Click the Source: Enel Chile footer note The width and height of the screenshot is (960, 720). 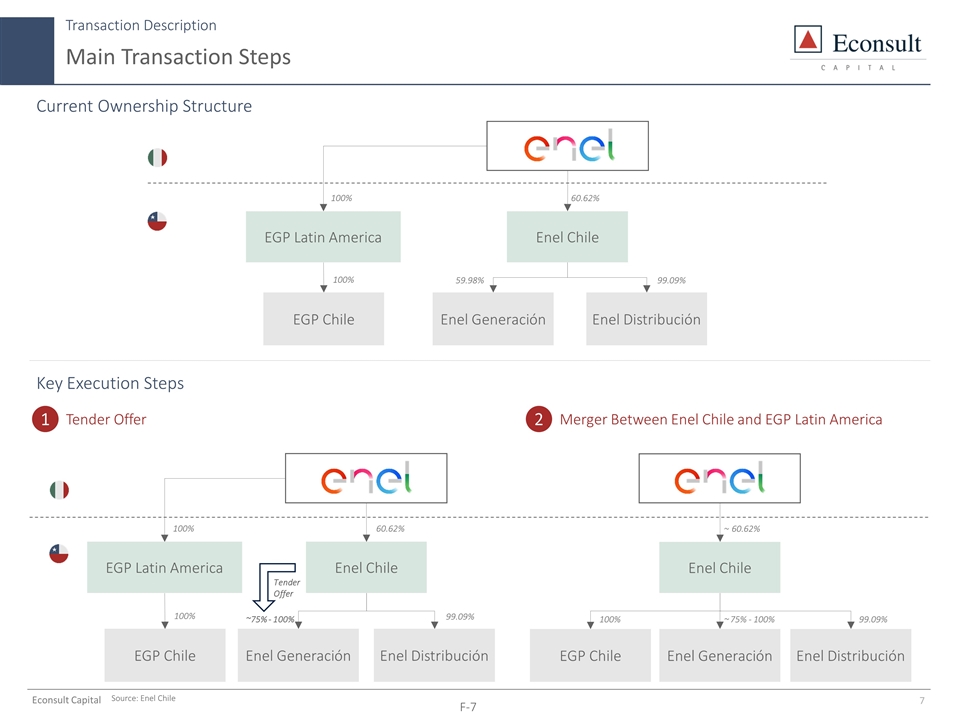pyautogui.click(x=143, y=698)
